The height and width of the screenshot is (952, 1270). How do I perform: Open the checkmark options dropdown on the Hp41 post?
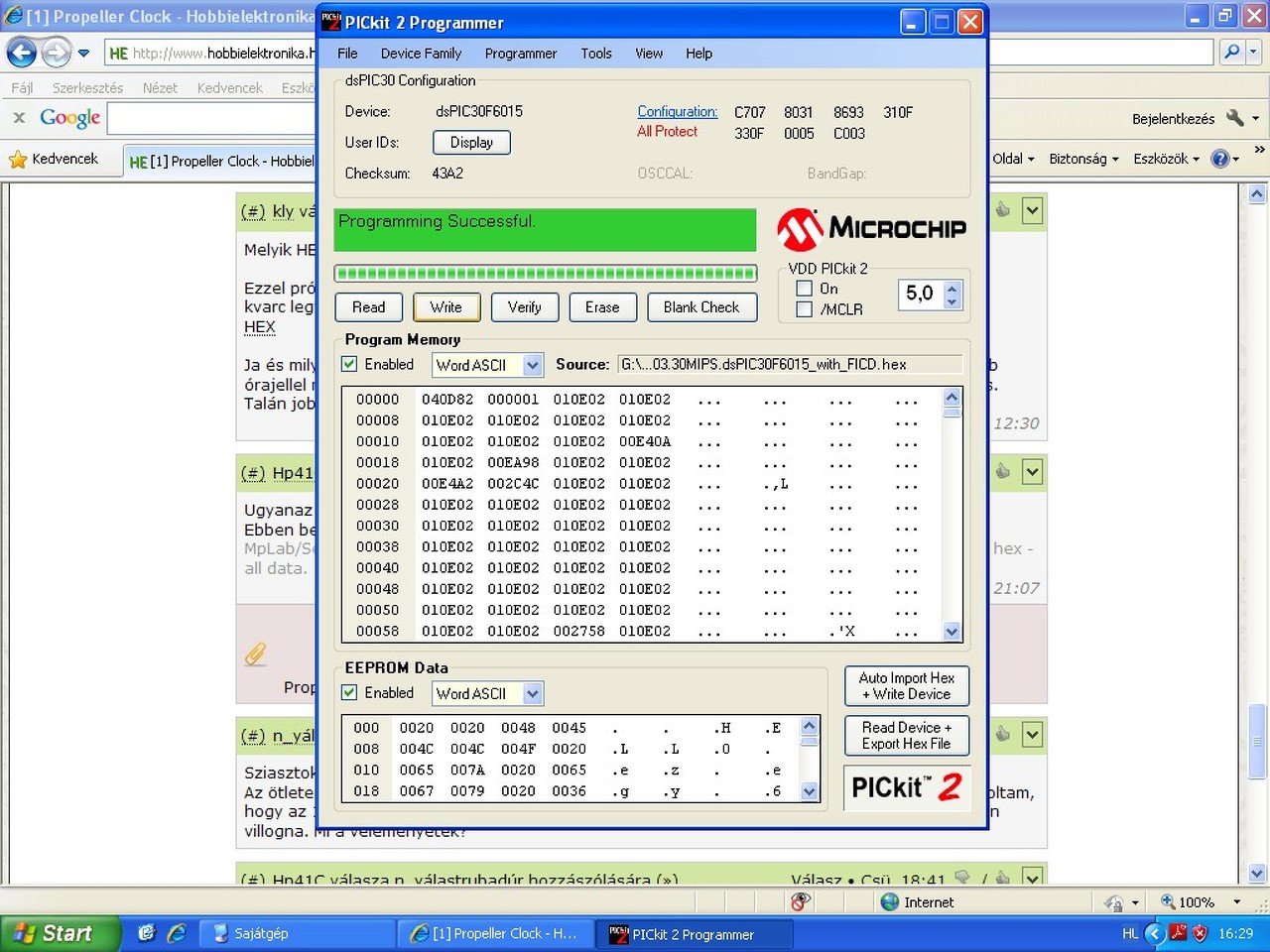click(x=1033, y=472)
